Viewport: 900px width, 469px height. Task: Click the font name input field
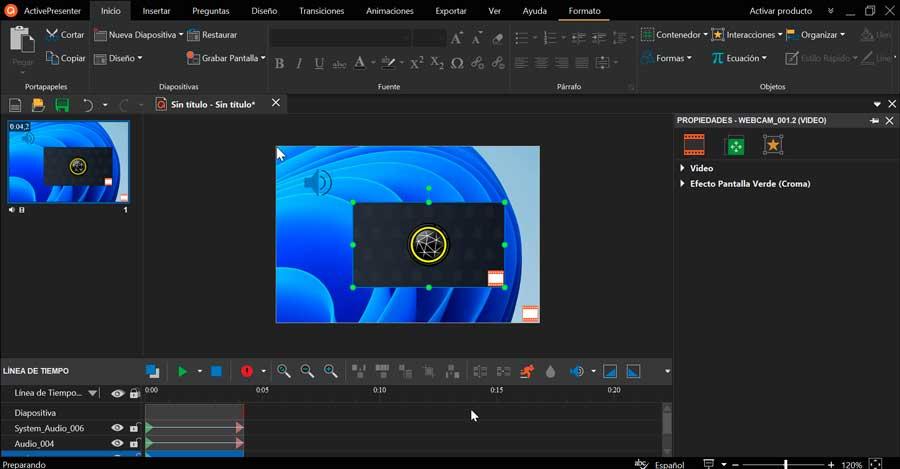pos(340,38)
